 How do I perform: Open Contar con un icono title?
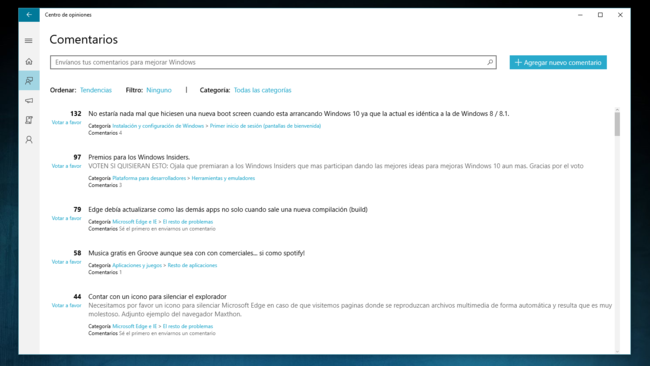coord(157,296)
